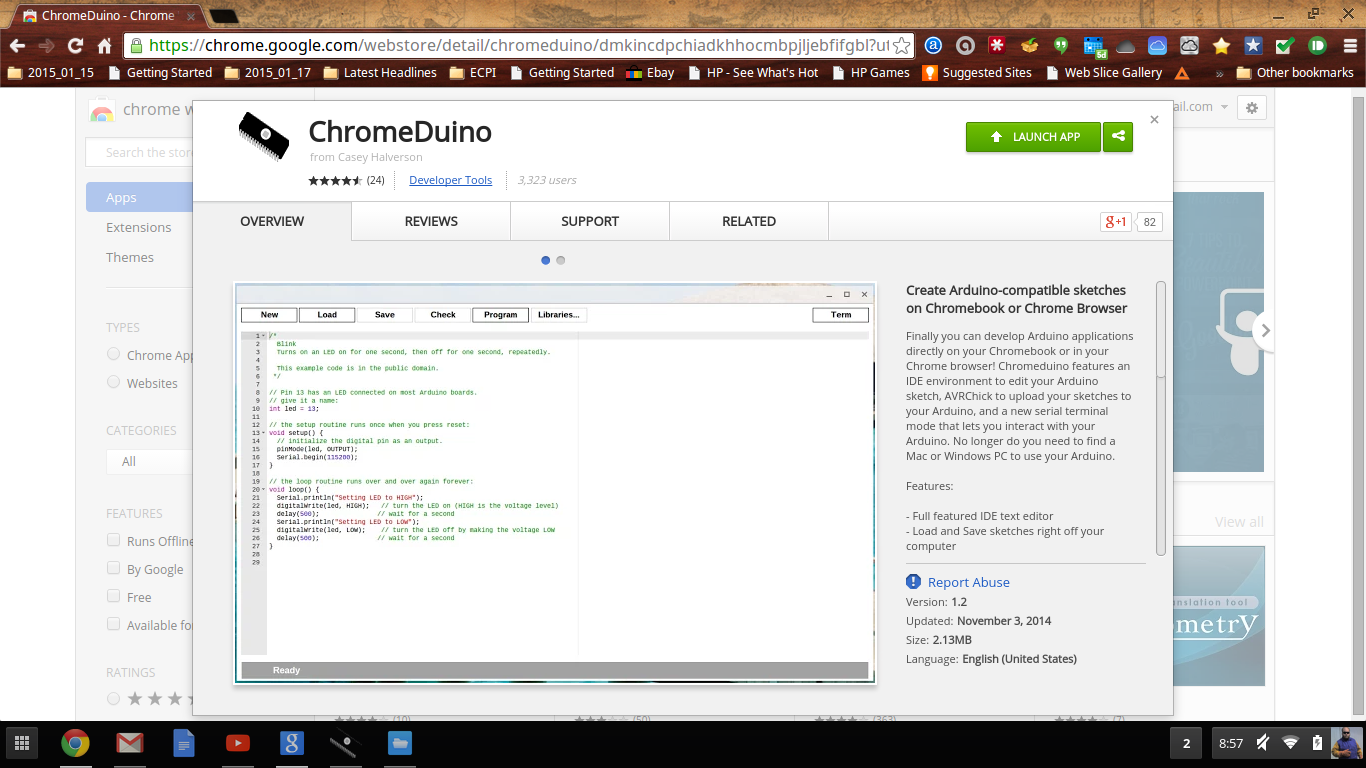Open the 2015_01_17 bookmark folder

click(267, 73)
